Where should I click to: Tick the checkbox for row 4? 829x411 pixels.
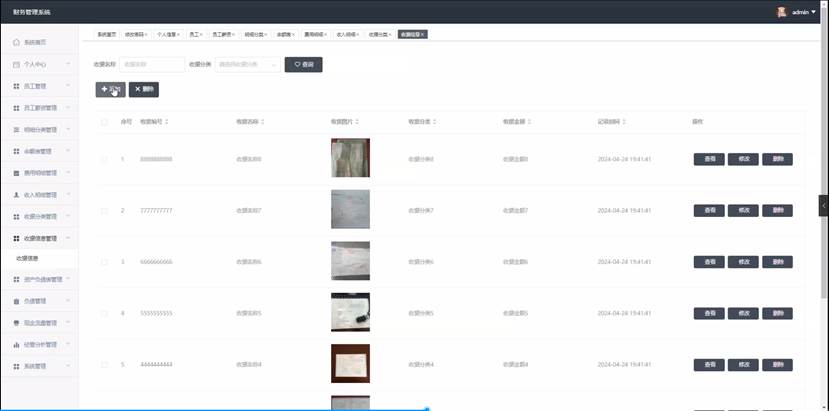click(104, 313)
